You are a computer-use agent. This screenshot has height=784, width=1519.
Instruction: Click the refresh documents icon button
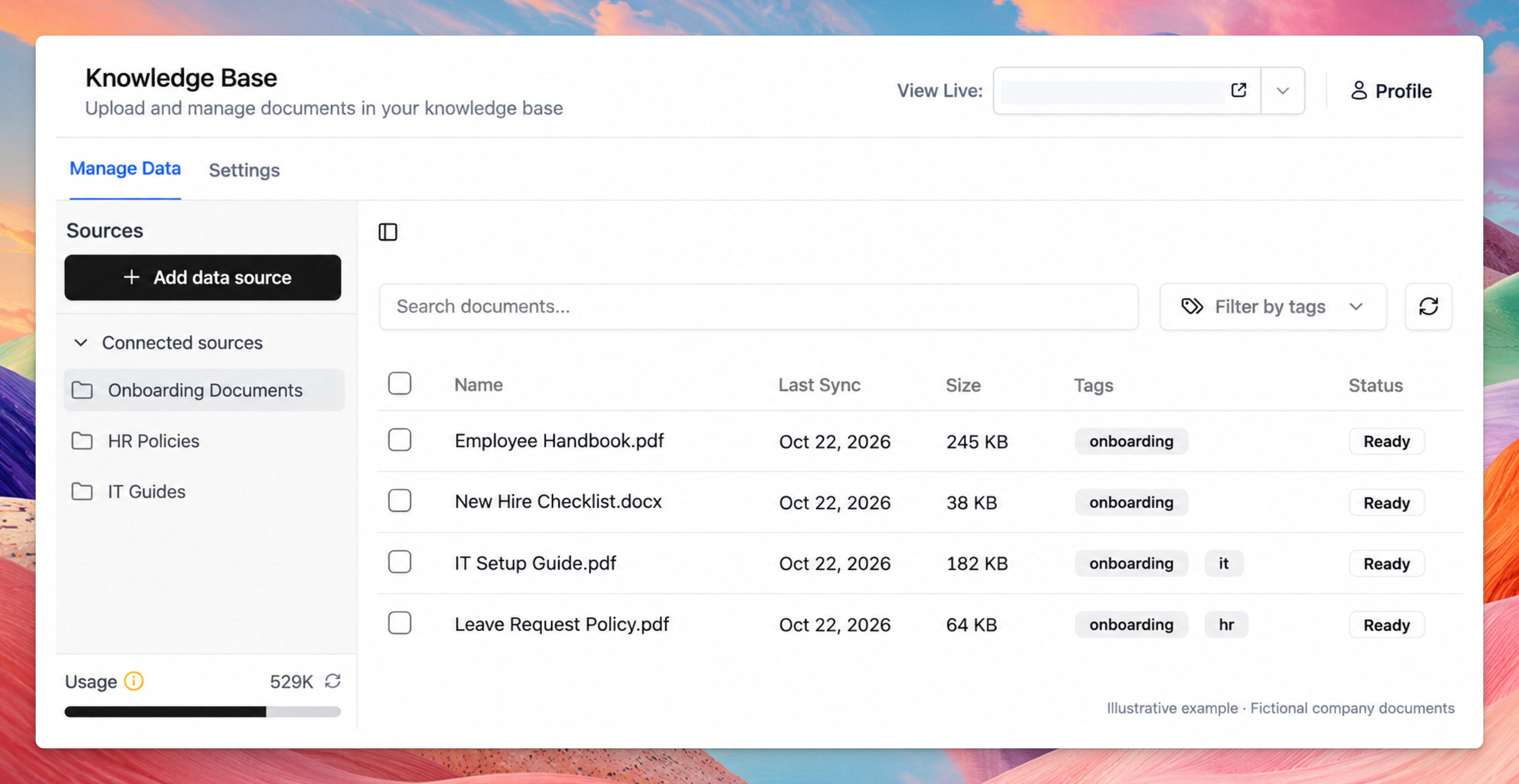pyautogui.click(x=1428, y=307)
